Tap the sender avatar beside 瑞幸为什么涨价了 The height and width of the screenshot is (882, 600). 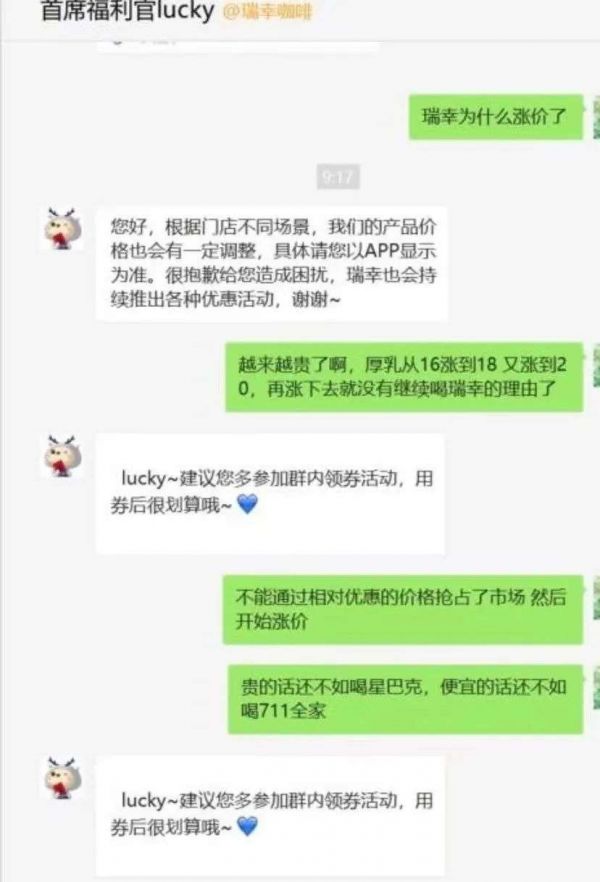596,117
